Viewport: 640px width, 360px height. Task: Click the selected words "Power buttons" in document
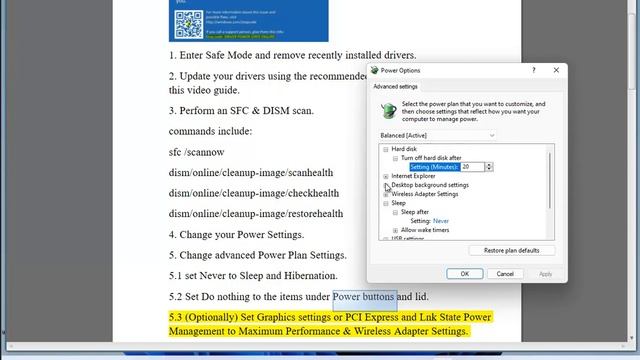point(364,297)
